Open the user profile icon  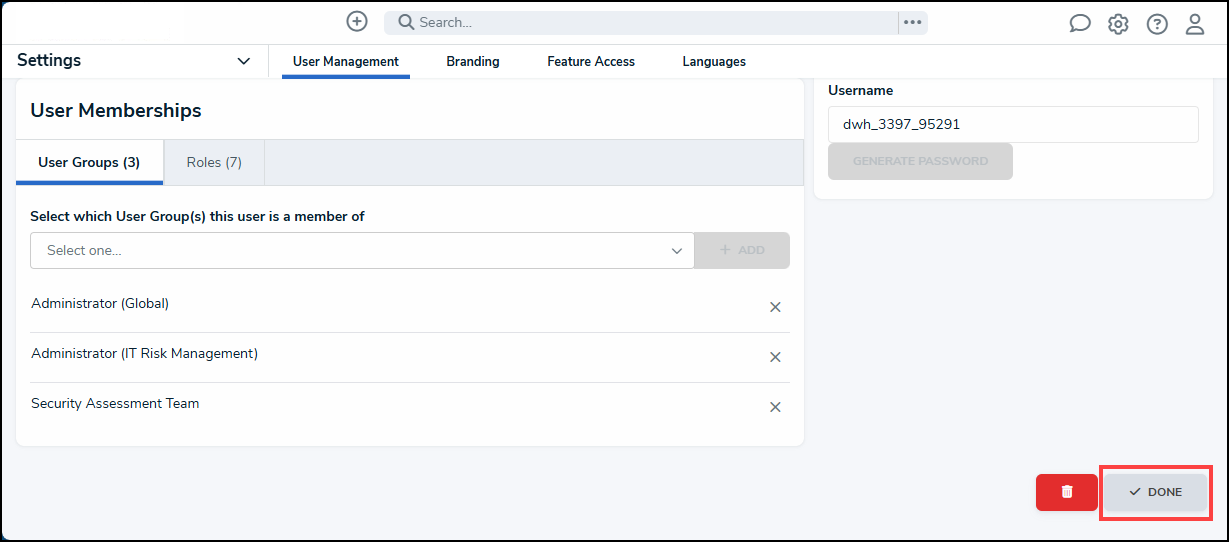click(1195, 24)
